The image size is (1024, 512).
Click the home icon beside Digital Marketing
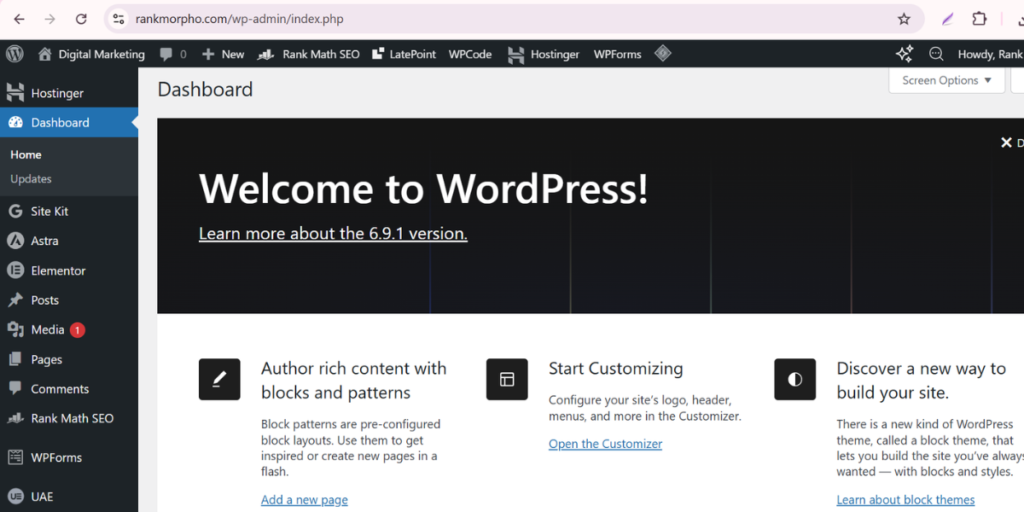point(44,54)
